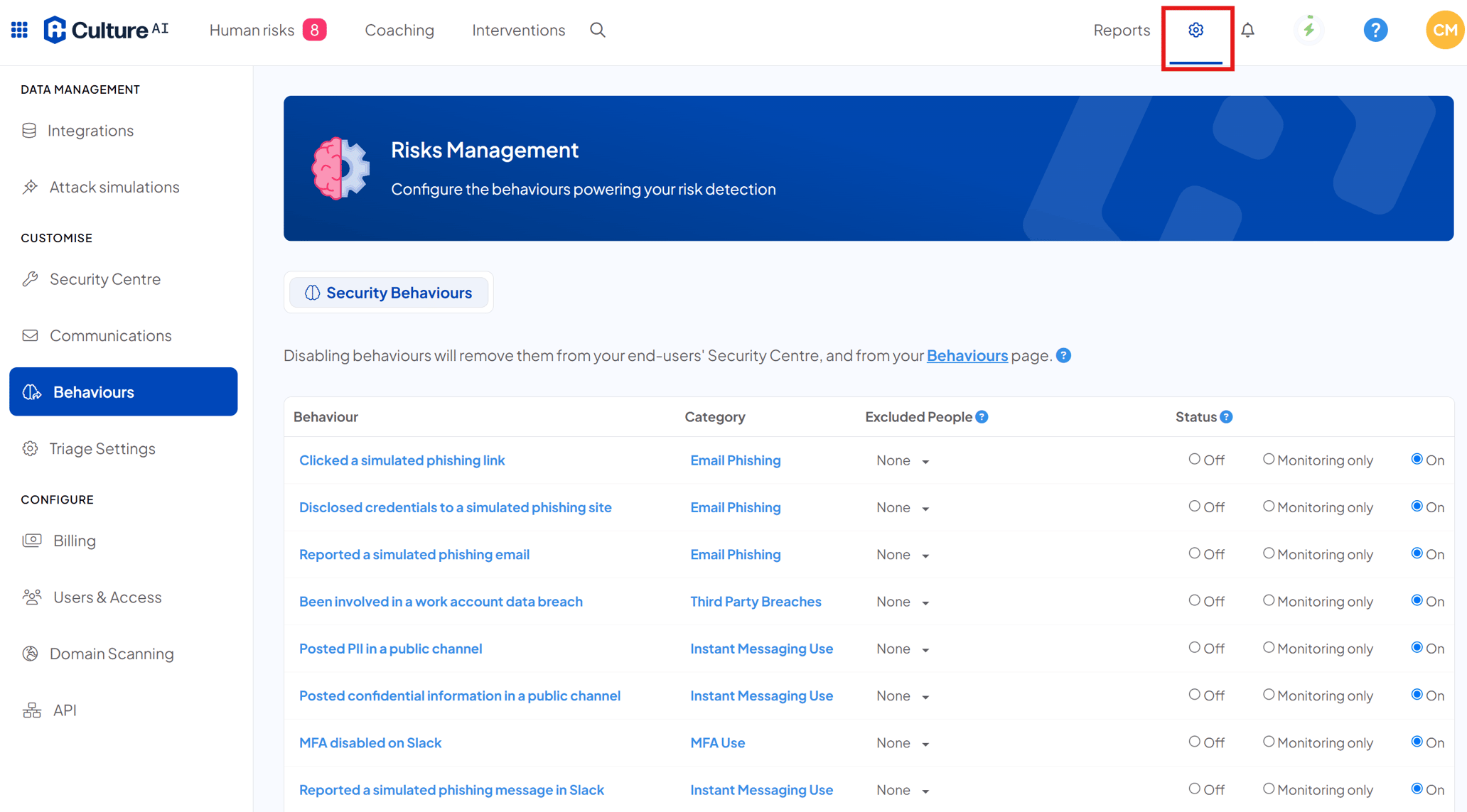
Task: Click the Culture AI logo
Action: (104, 29)
